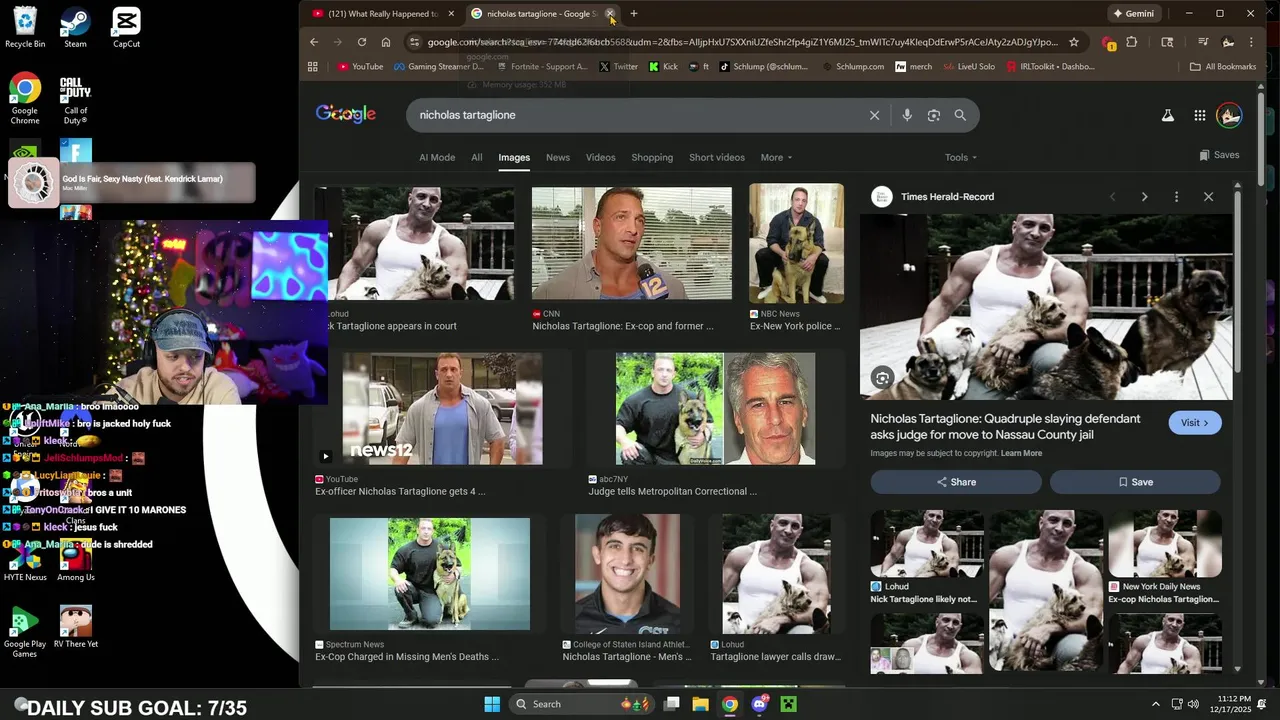Open the Kick bookmark

pyautogui.click(x=663, y=67)
